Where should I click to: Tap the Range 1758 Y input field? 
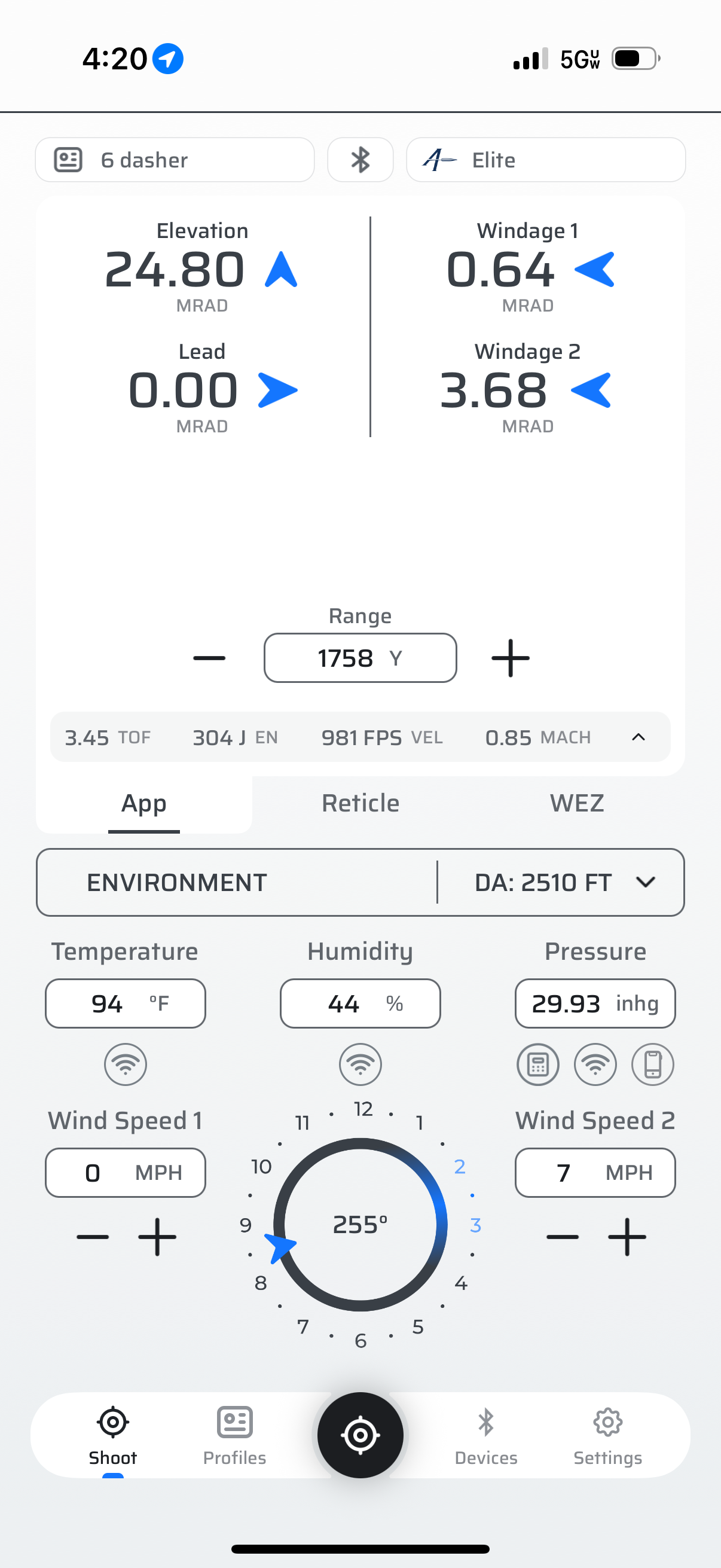click(x=360, y=658)
